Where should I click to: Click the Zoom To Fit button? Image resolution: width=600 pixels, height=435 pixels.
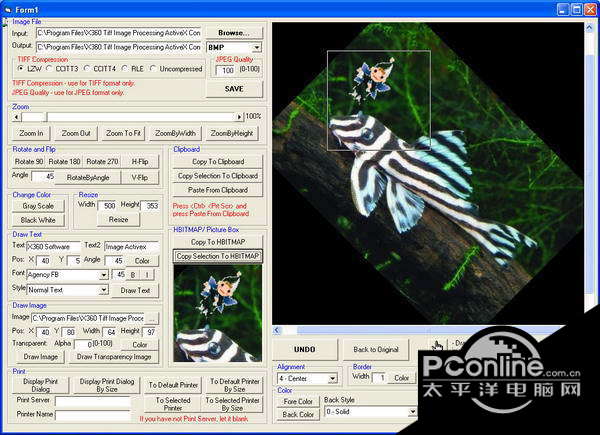(124, 133)
